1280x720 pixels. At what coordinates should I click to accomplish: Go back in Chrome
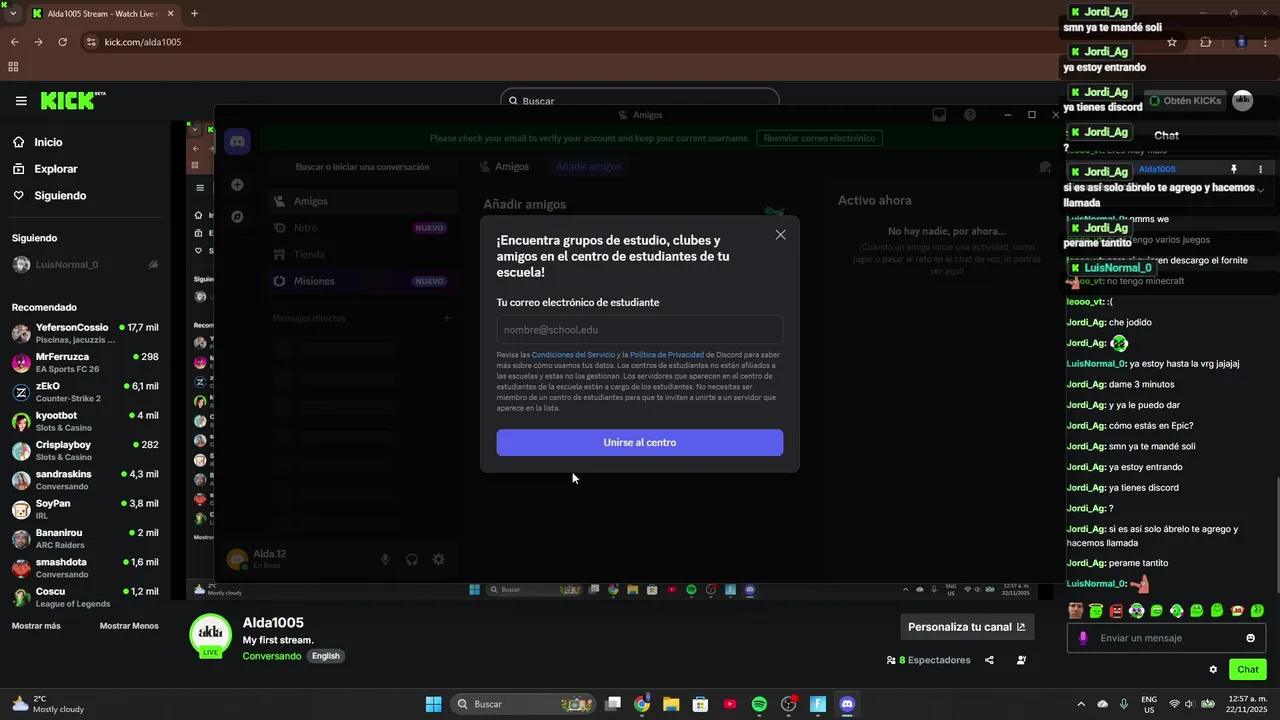pyautogui.click(x=14, y=42)
